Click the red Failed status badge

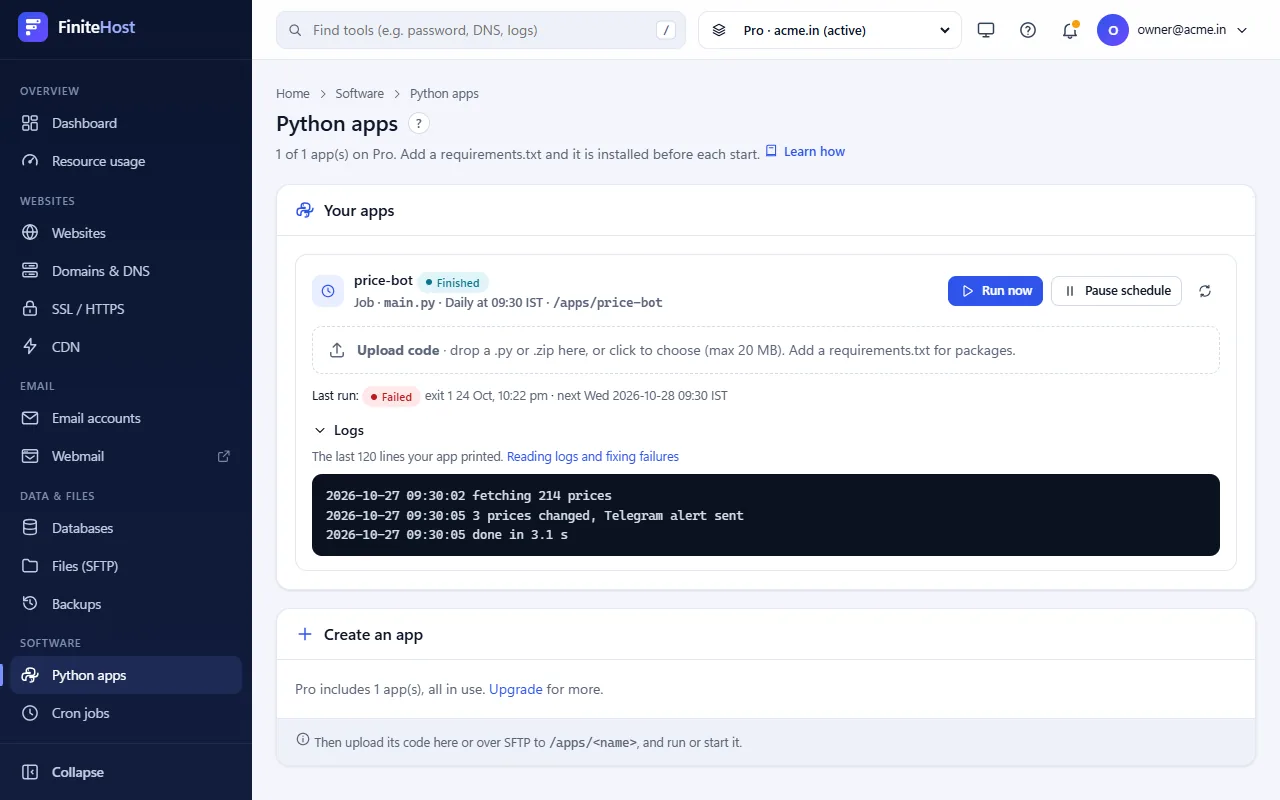(x=391, y=397)
